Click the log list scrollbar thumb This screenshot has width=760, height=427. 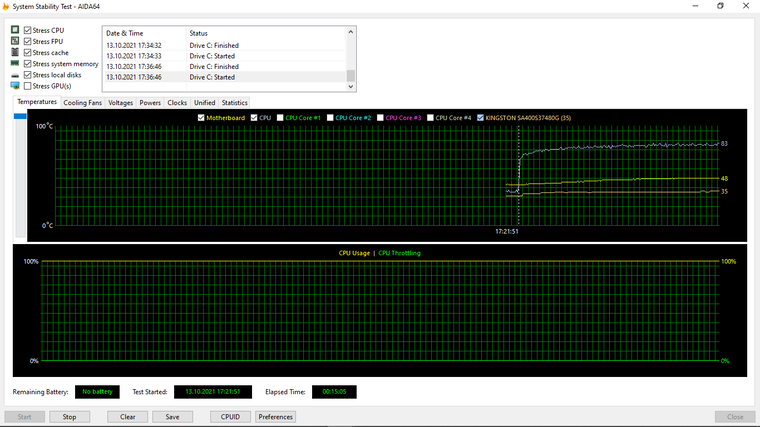tap(351, 76)
